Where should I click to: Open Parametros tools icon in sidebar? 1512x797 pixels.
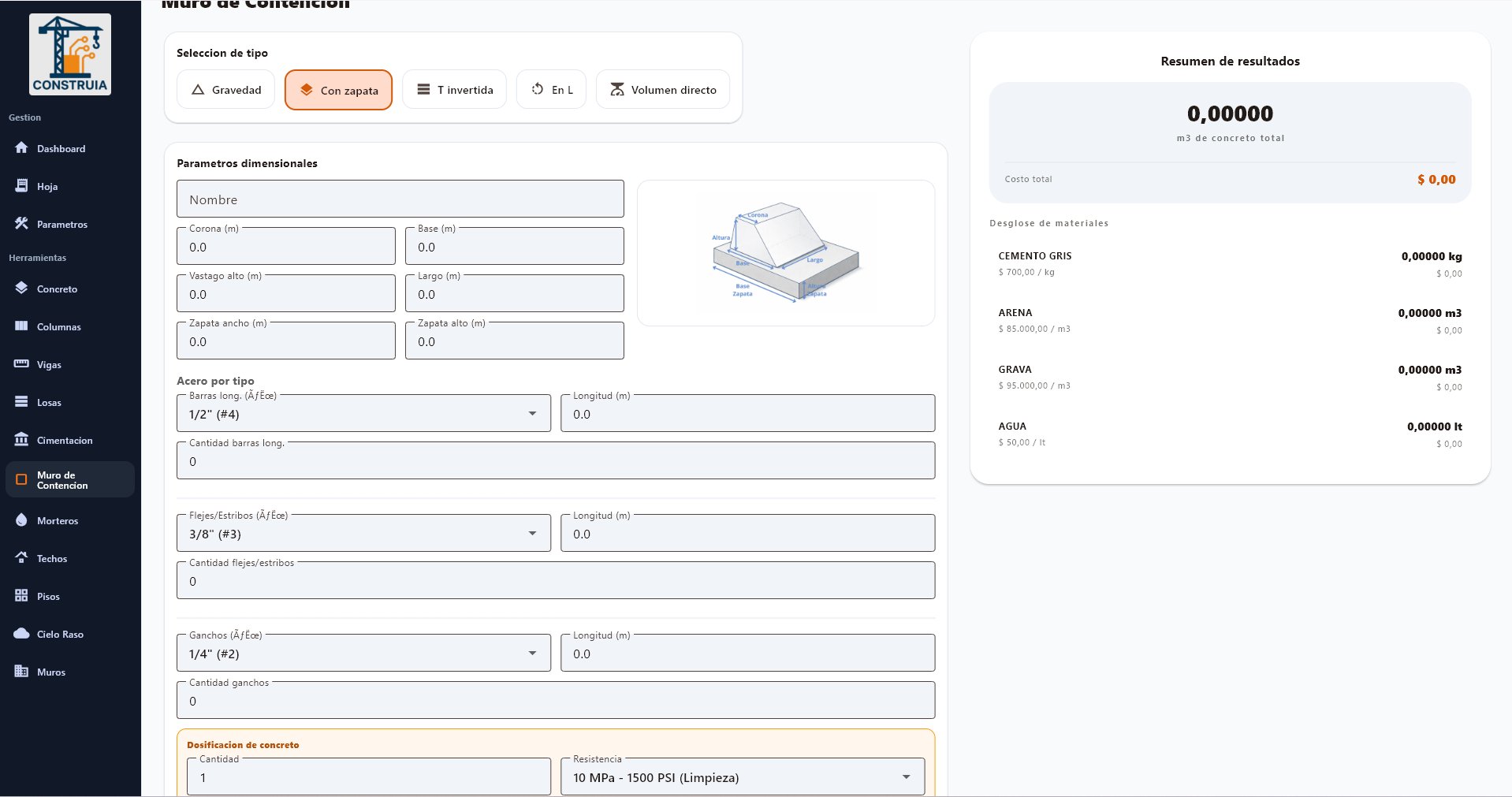[21, 224]
